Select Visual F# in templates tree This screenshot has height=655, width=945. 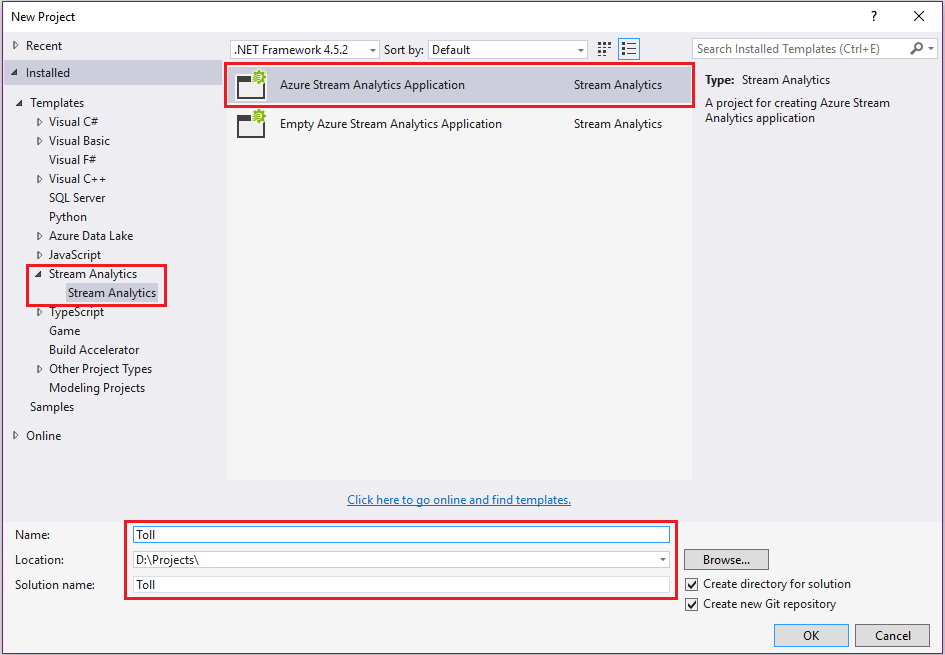72,160
